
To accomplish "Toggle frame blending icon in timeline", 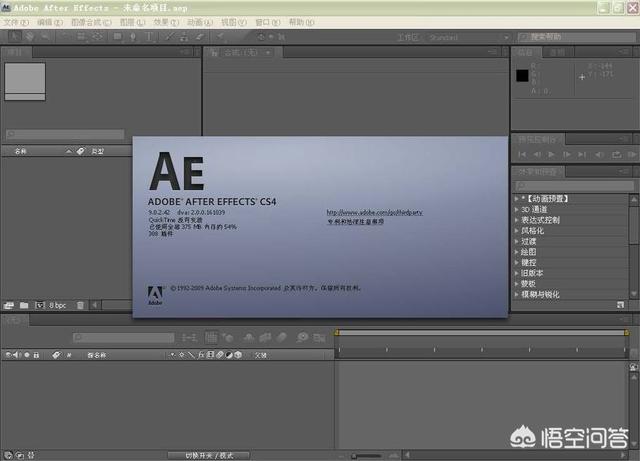I will point(265,337).
